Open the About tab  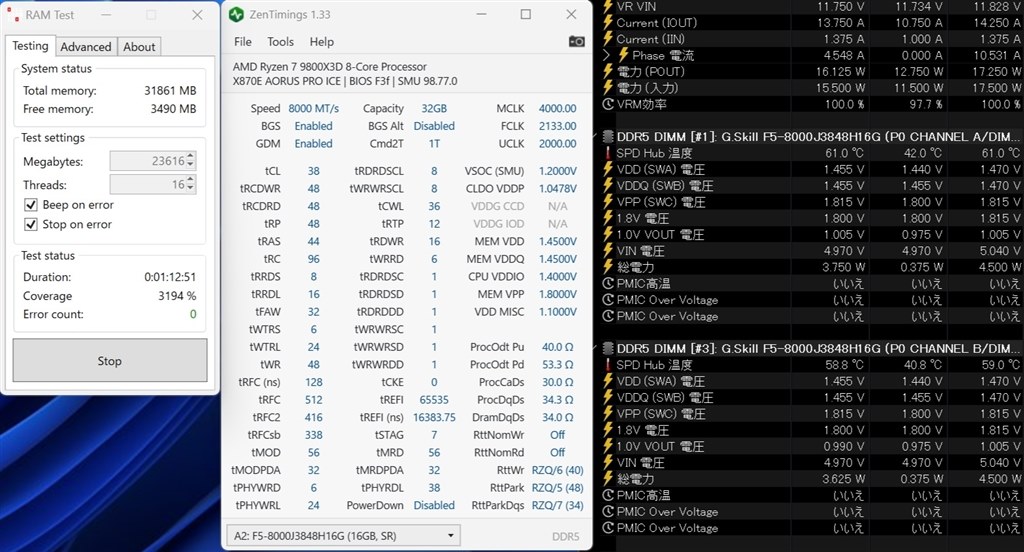[x=139, y=47]
